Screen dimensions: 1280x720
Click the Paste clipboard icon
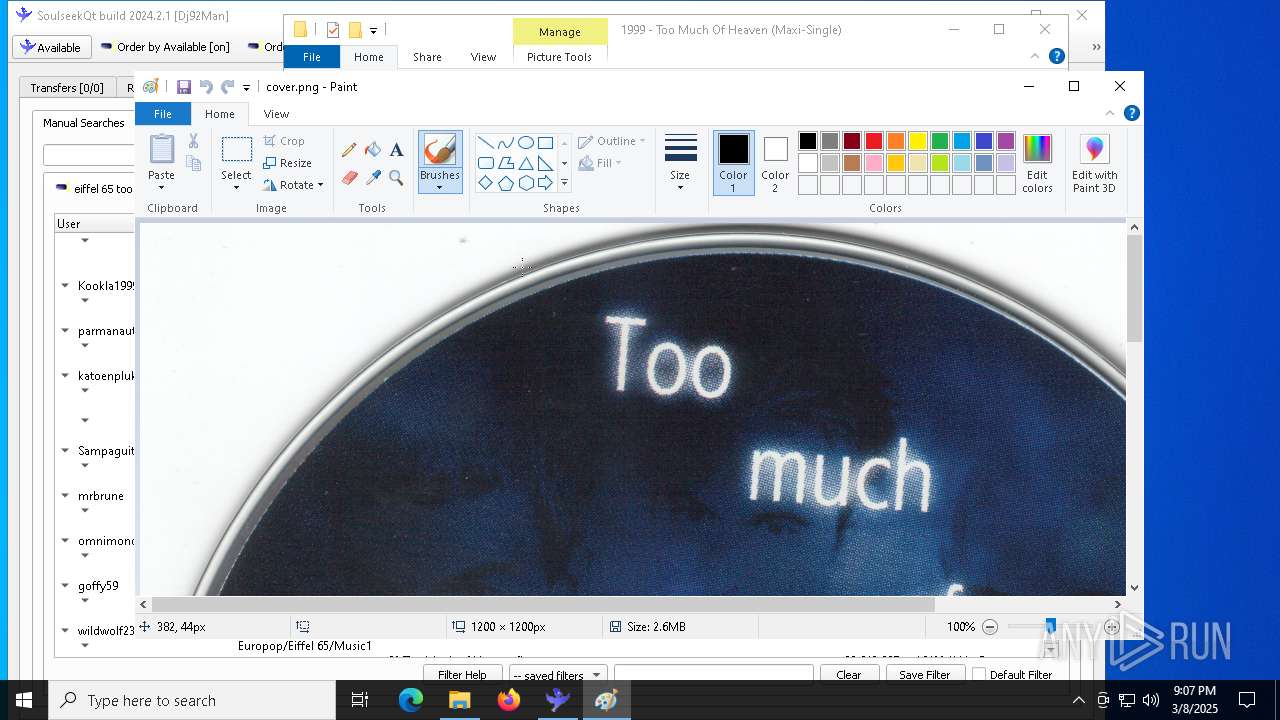pos(161,149)
